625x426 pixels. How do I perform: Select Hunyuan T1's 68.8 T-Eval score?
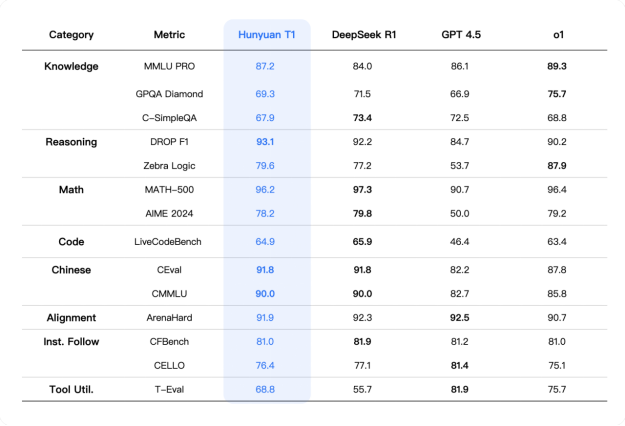point(266,388)
